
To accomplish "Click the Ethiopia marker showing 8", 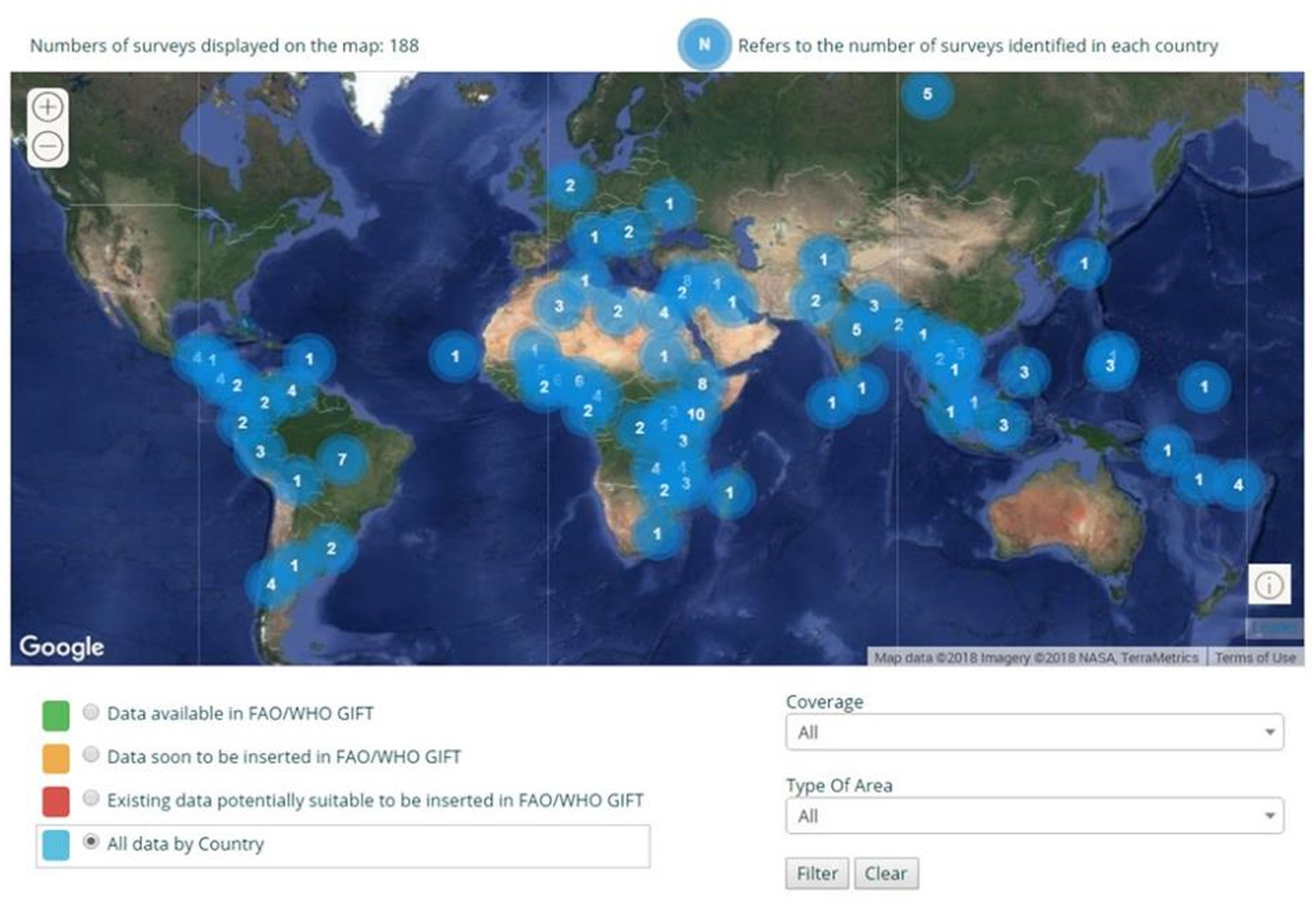I will [x=702, y=384].
